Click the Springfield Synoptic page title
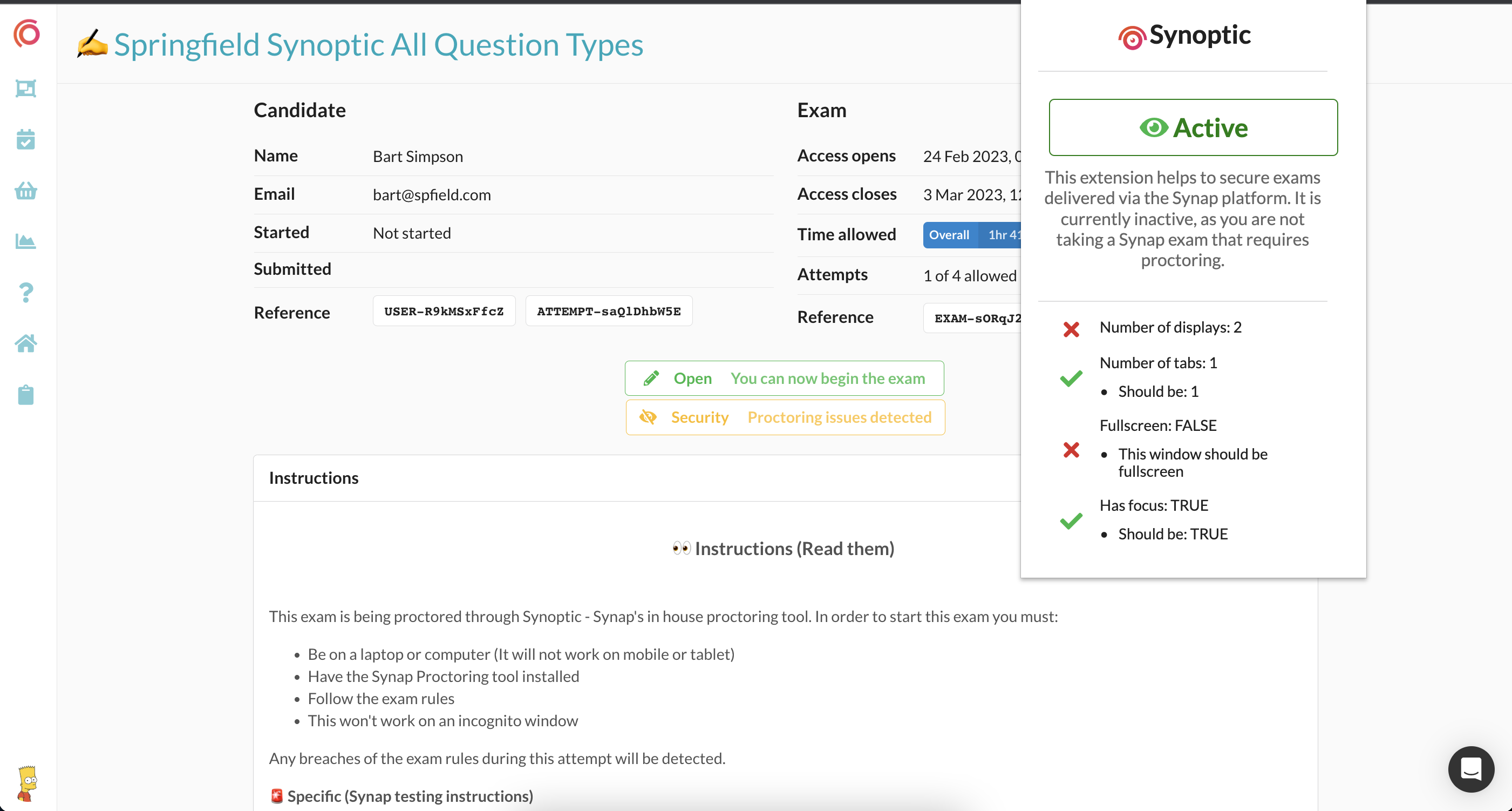This screenshot has height=811, width=1512. pos(378,45)
